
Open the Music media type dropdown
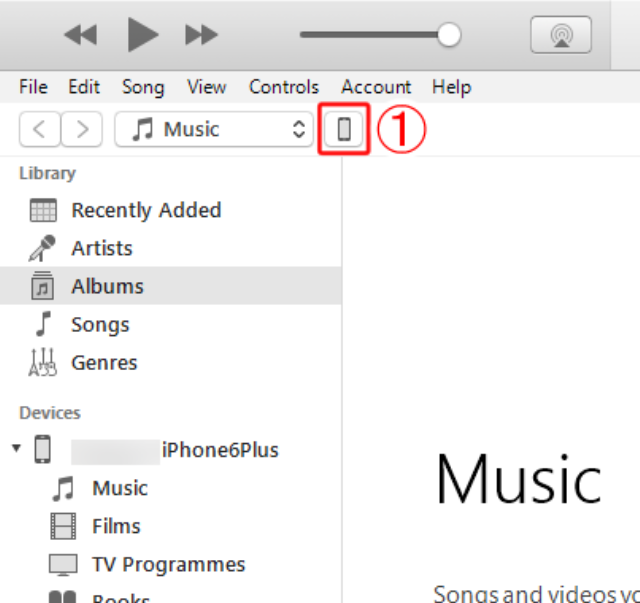coord(214,129)
